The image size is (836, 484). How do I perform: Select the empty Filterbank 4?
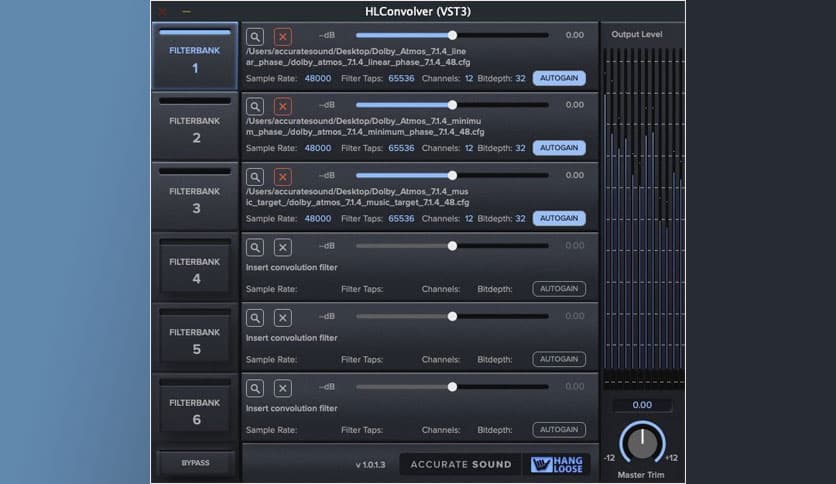click(195, 268)
